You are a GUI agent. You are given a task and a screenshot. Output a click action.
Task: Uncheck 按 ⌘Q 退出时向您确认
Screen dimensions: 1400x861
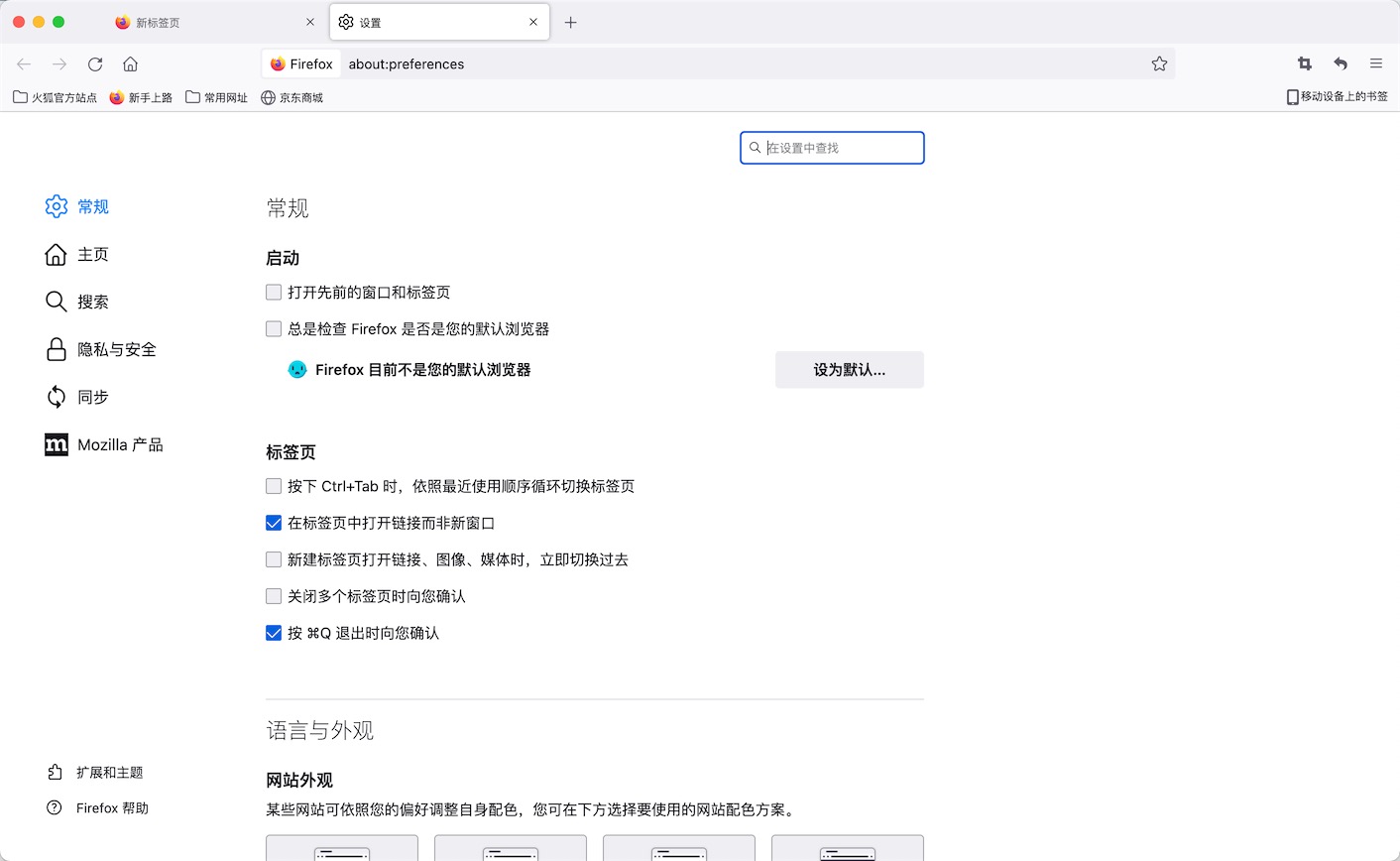(x=274, y=633)
